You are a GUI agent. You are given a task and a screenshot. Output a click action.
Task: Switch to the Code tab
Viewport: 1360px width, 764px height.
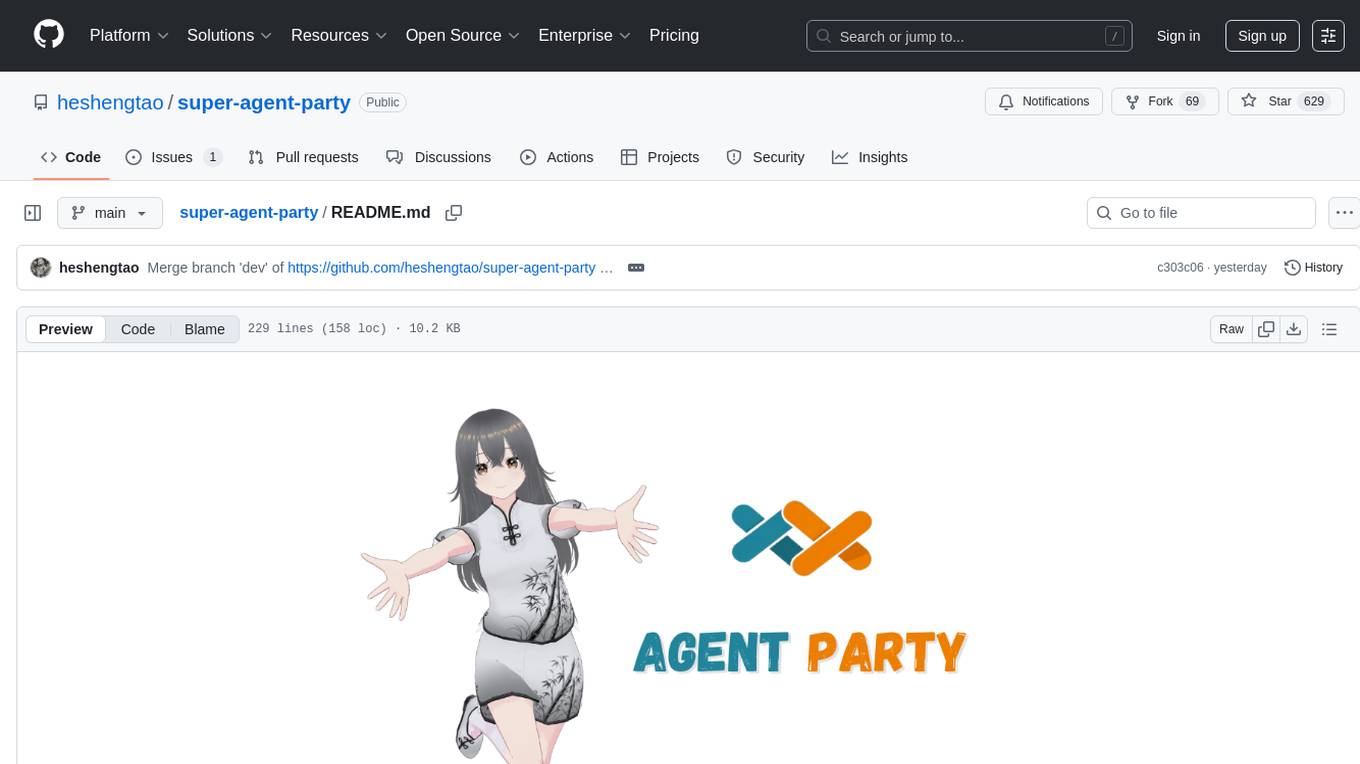coord(71,157)
